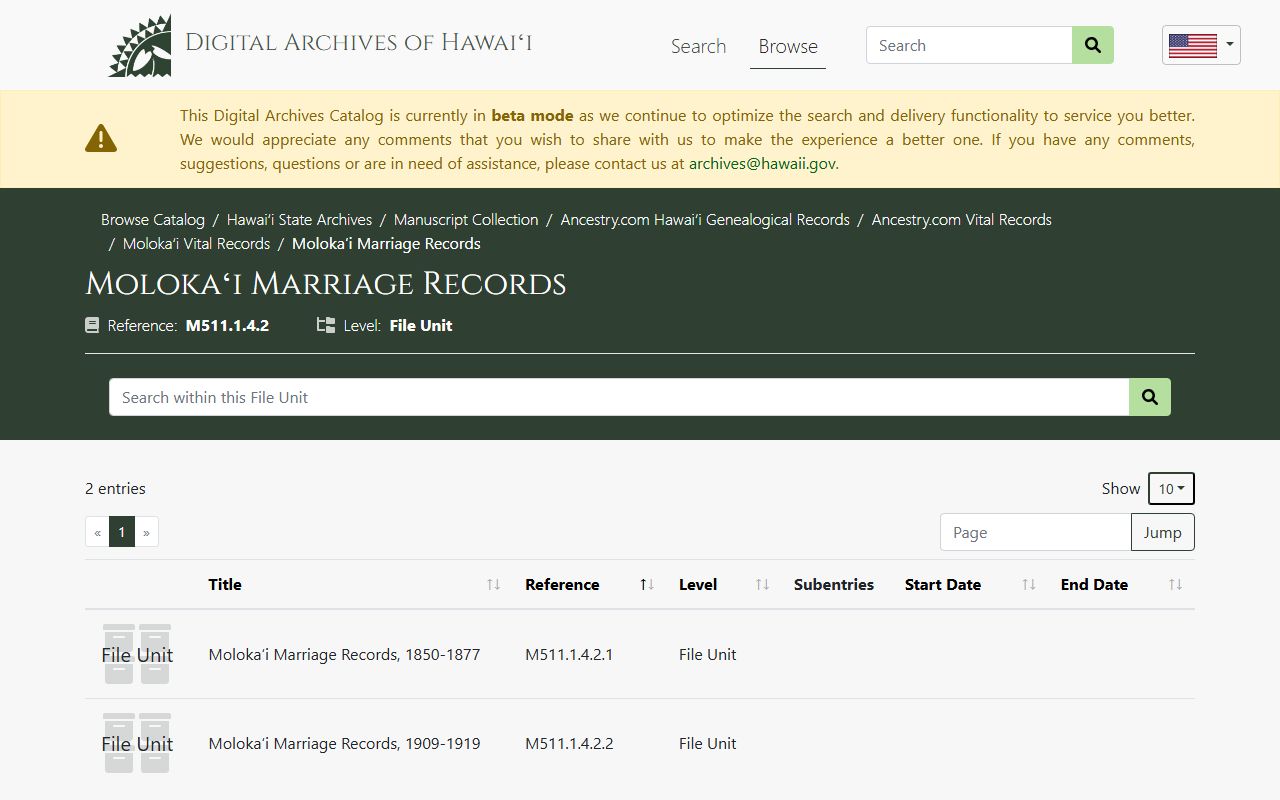Screen dimensions: 1280x800
Task: Open File Unit icon for 1909-1919 records
Action: coord(137,743)
